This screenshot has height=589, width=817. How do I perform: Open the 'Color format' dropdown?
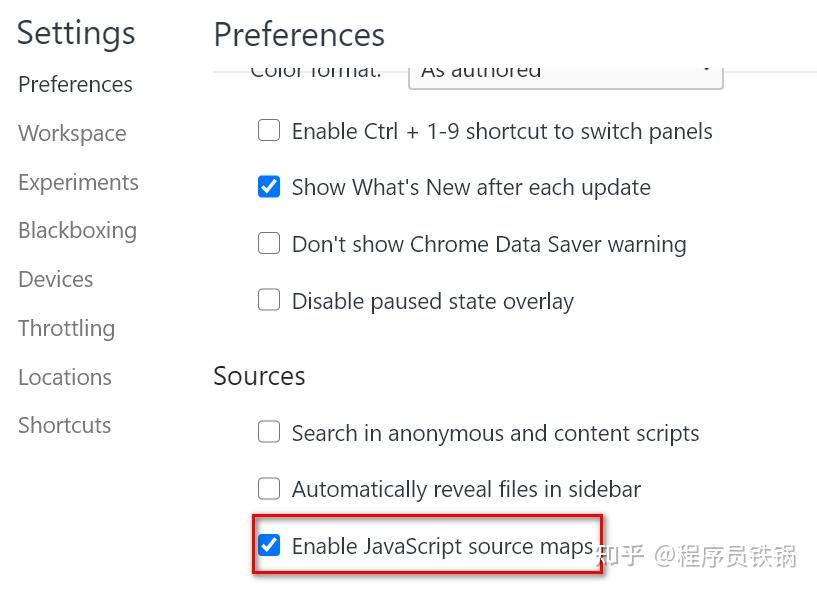tap(565, 70)
